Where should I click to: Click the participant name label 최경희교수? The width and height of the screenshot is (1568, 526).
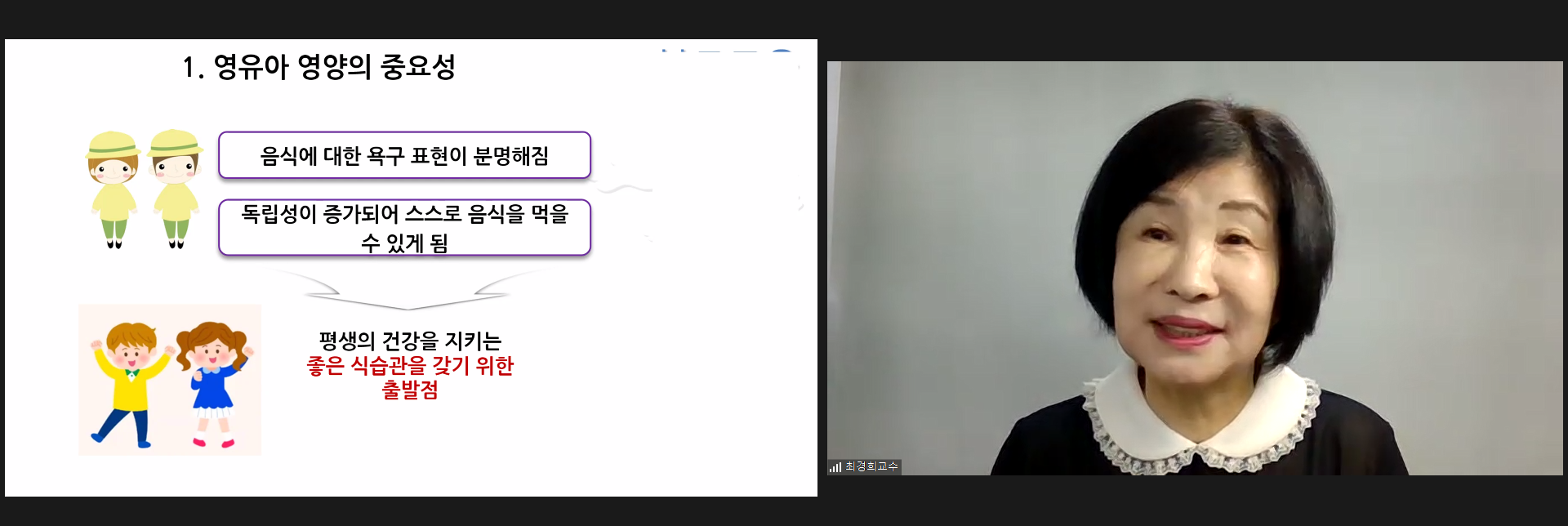[871, 466]
